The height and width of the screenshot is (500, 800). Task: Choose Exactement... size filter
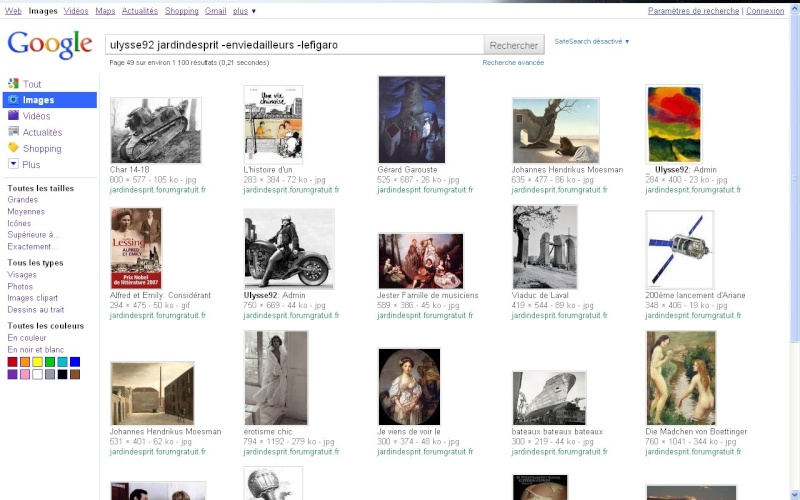click(x=33, y=246)
